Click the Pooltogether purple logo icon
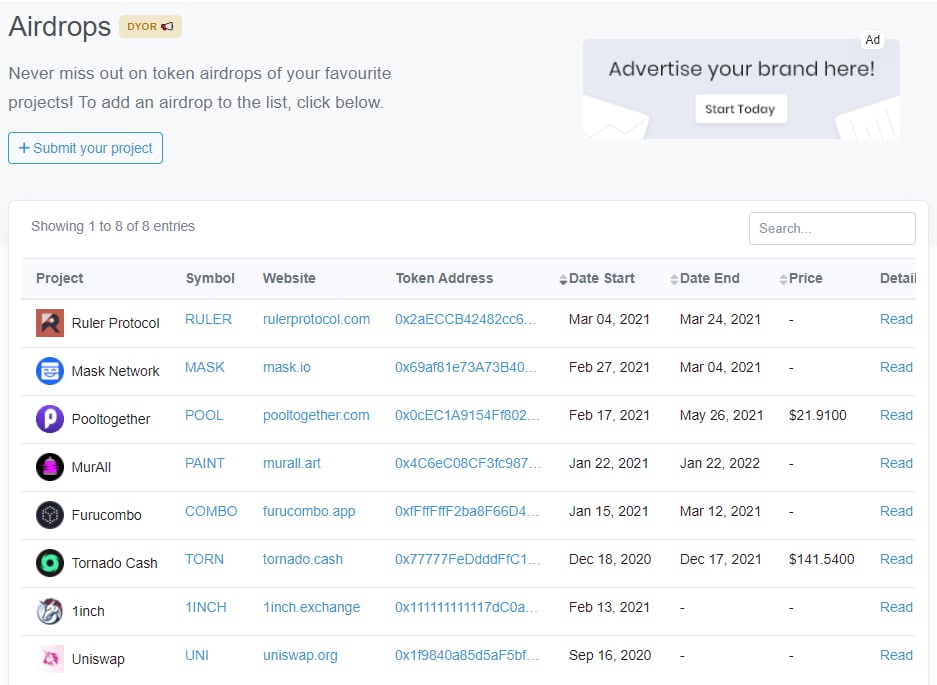Screen dimensions: 937x685 (x=50, y=419)
